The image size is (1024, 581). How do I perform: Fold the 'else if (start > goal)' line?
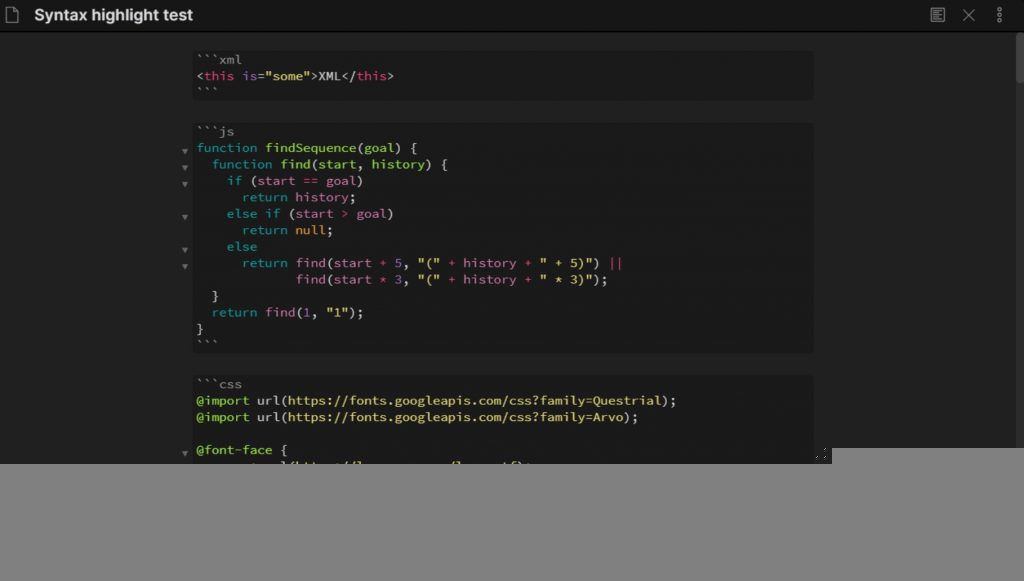click(x=185, y=217)
